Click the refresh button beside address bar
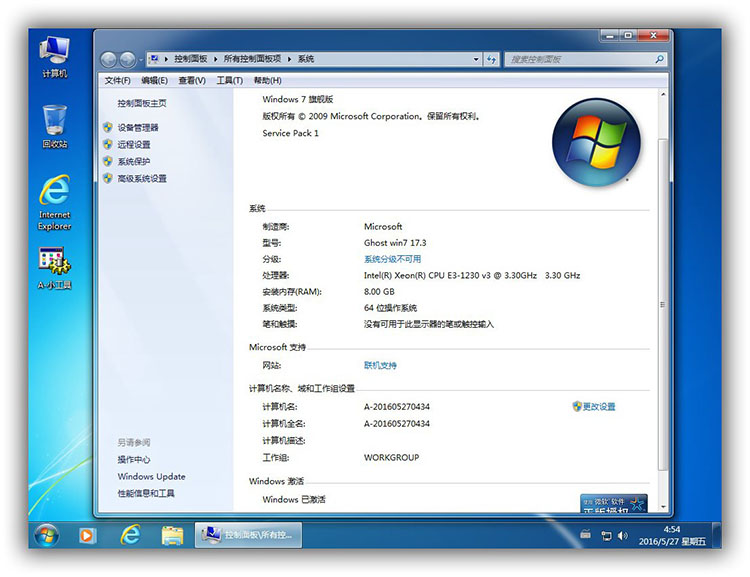750x577 pixels. point(491,59)
